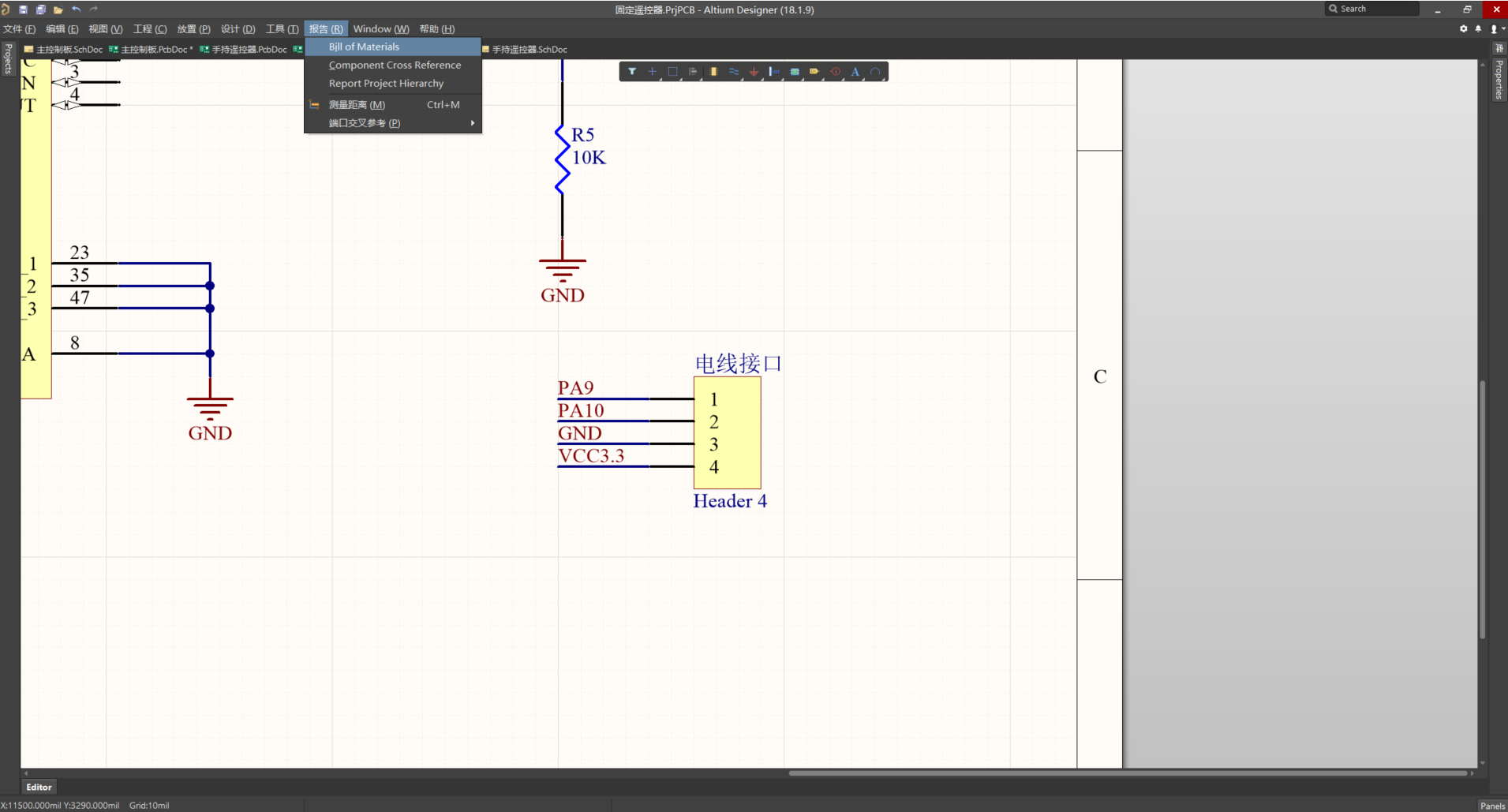The width and height of the screenshot is (1508, 812).
Task: Open the settings gear icon
Action: pyautogui.click(x=1463, y=29)
